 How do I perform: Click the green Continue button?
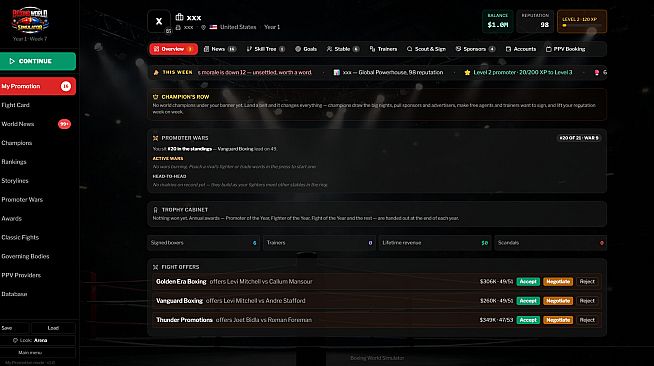(x=38, y=61)
